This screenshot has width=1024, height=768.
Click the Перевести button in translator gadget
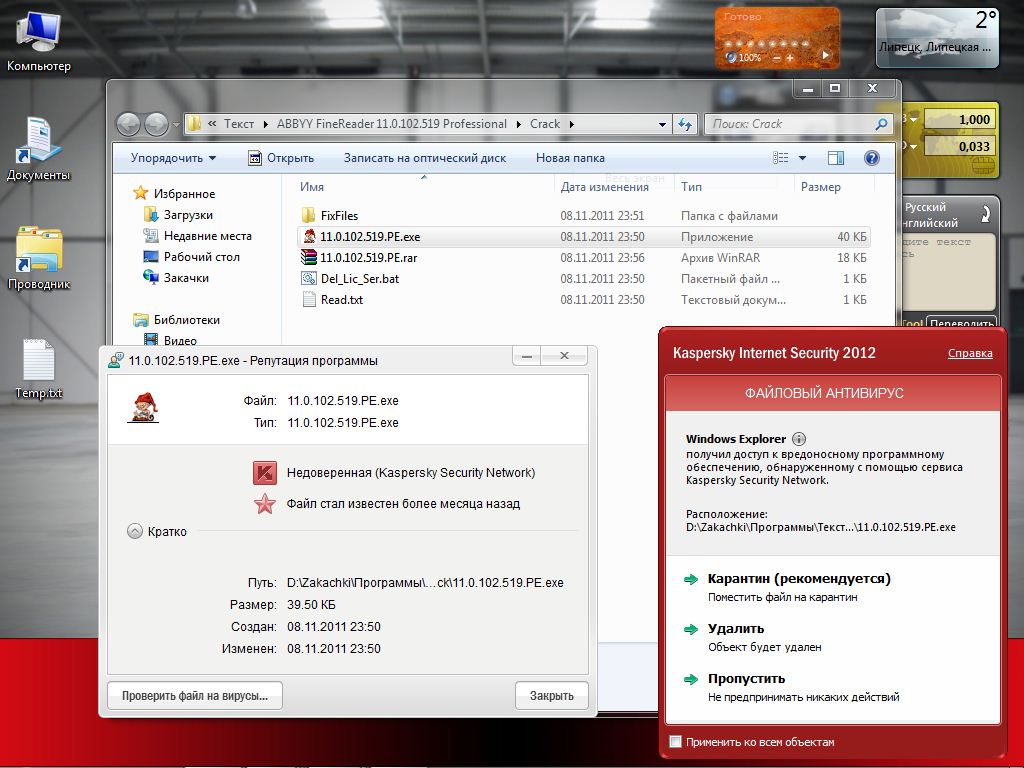coord(961,323)
